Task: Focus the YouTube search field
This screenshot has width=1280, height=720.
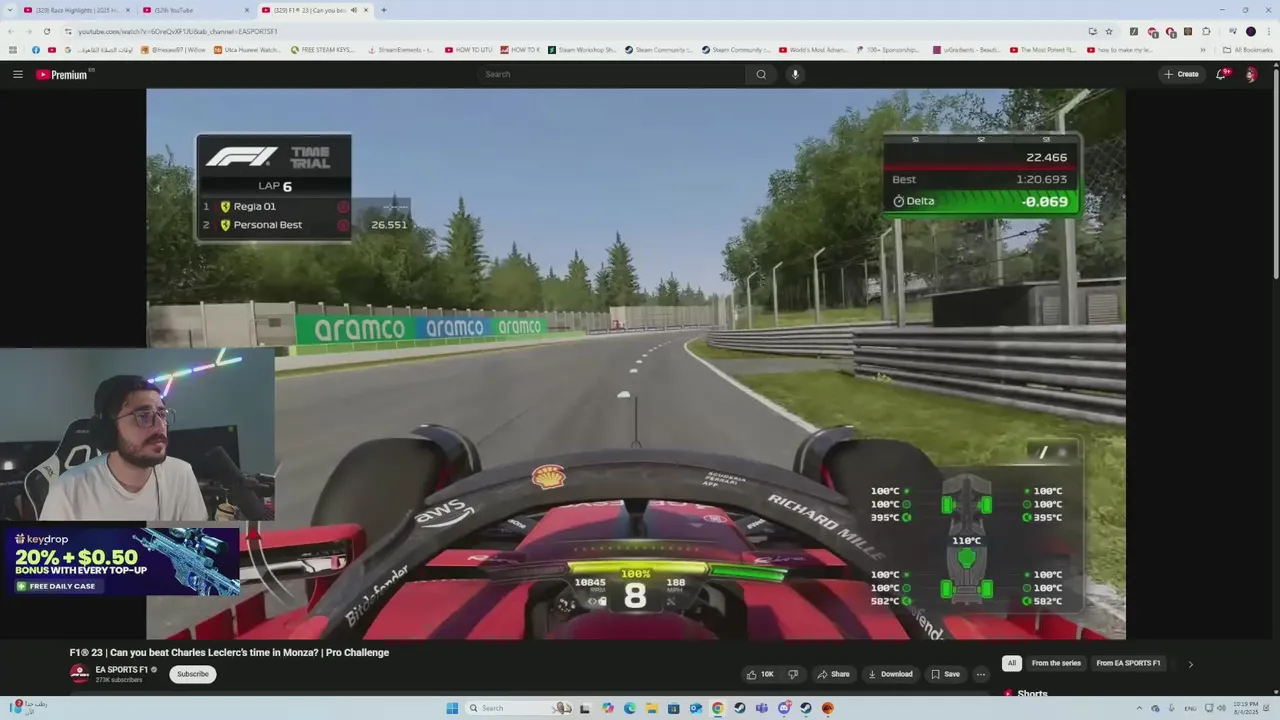Action: point(612,74)
